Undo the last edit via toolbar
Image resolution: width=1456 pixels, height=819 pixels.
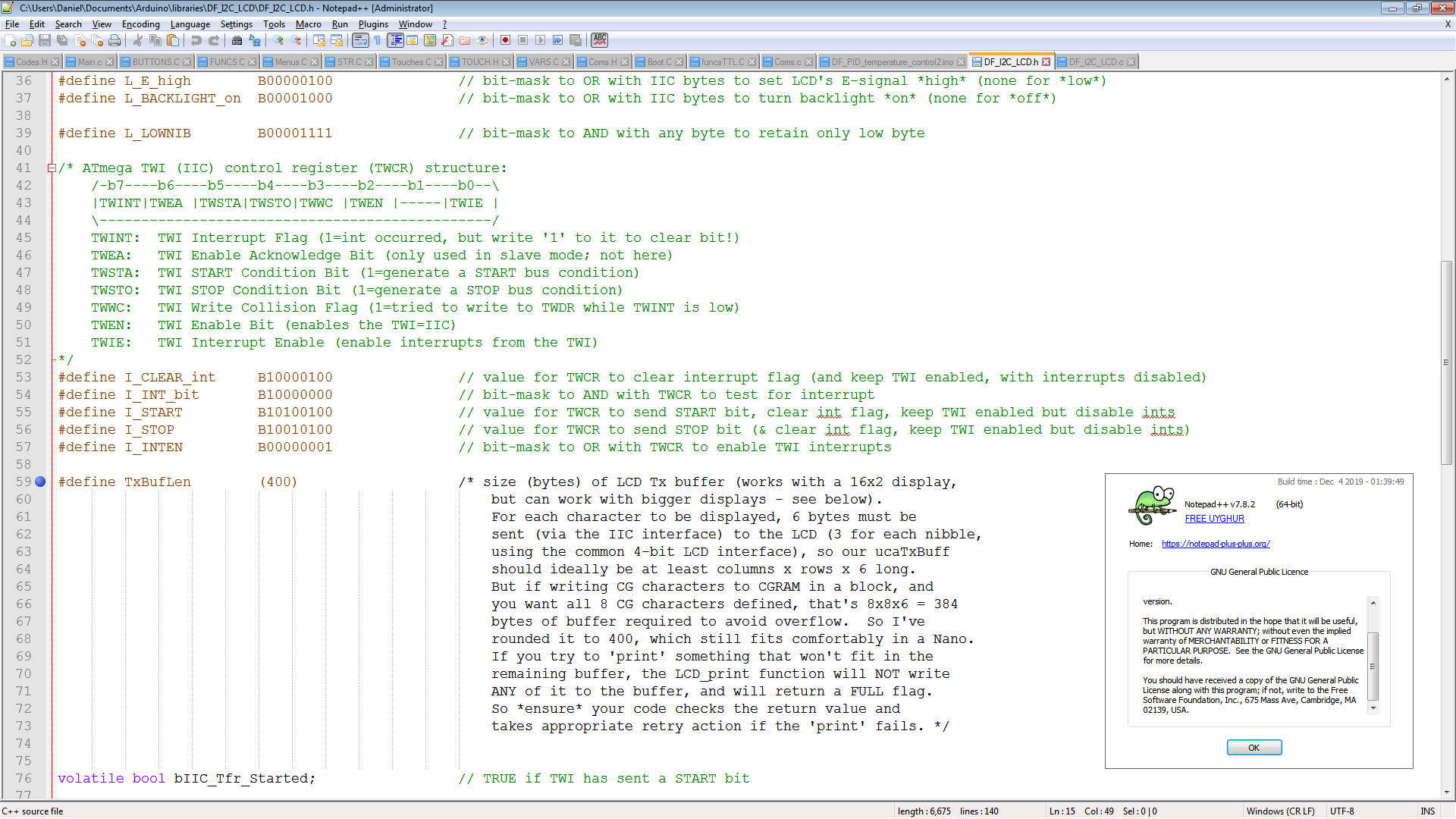coord(196,40)
